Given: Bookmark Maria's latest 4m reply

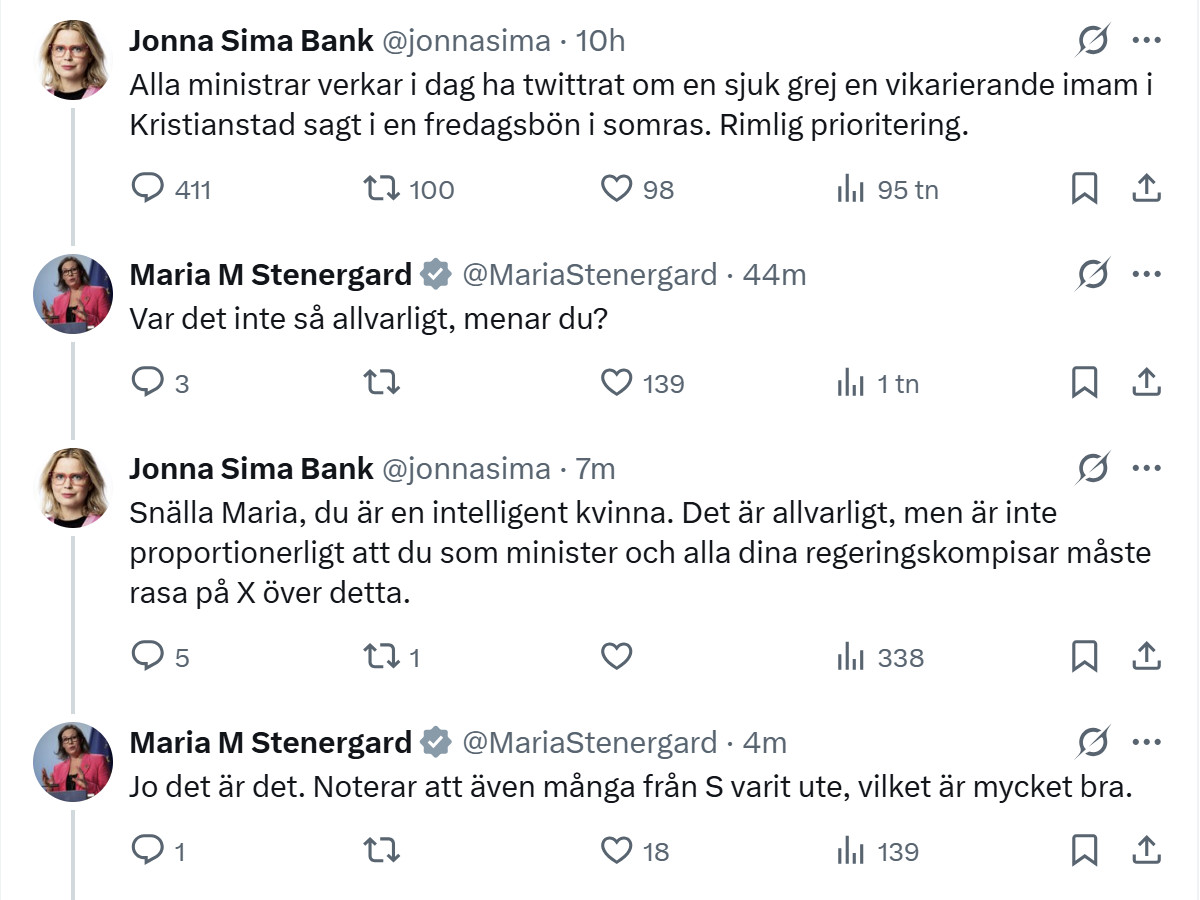Looking at the screenshot, I should [x=1084, y=851].
